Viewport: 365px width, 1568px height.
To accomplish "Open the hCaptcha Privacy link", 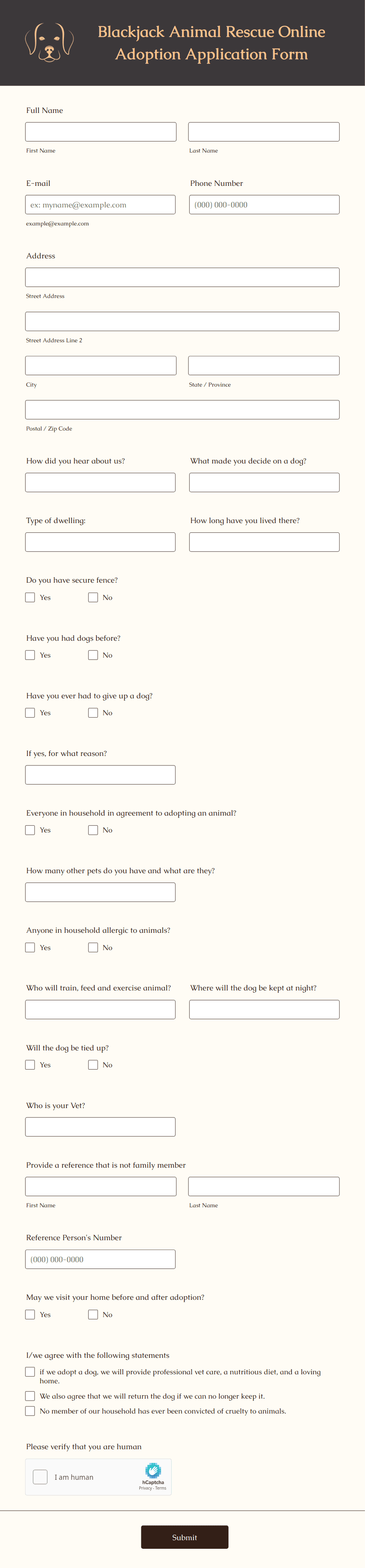I will coord(145,1488).
